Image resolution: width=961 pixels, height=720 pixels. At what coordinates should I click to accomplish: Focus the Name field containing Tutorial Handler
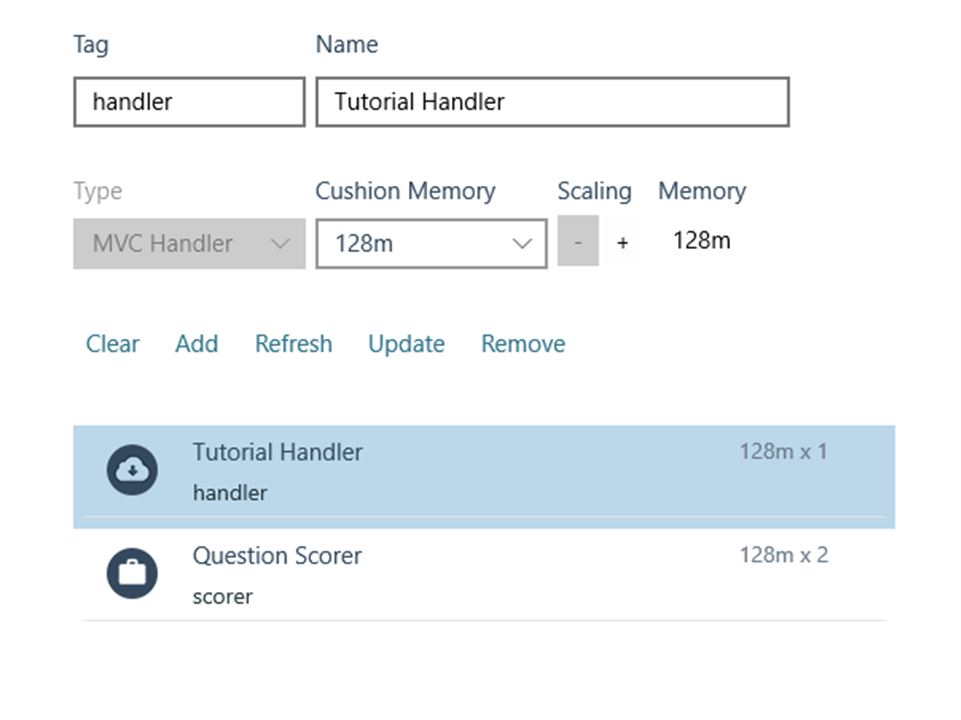[553, 102]
